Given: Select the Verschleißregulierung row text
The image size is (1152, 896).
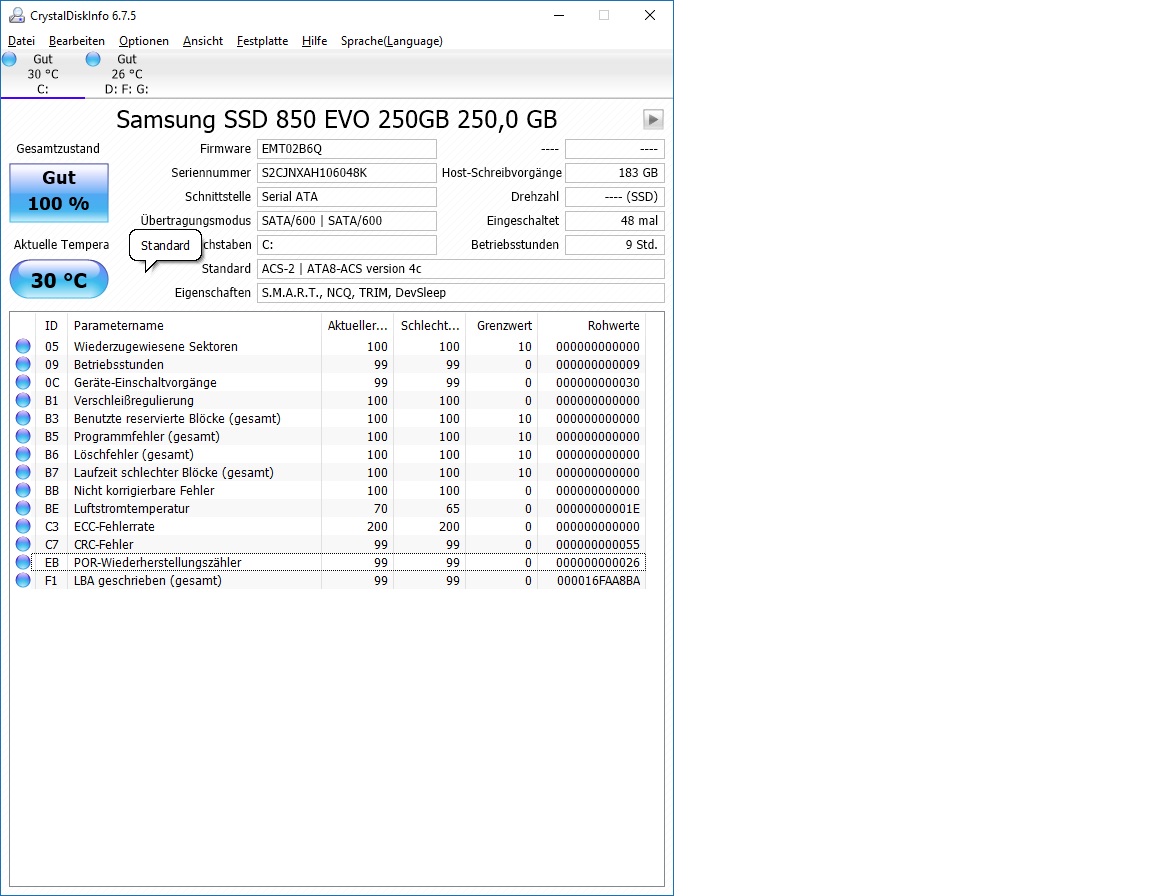Looking at the screenshot, I should [x=134, y=401].
